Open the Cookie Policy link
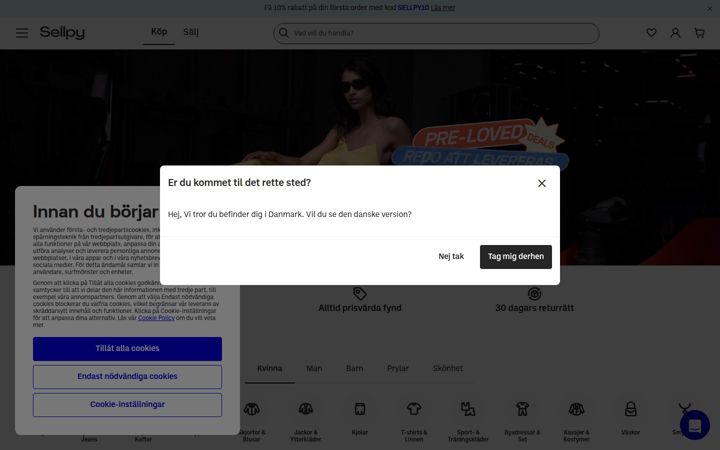Screen dimensions: 720x450 click(156, 318)
